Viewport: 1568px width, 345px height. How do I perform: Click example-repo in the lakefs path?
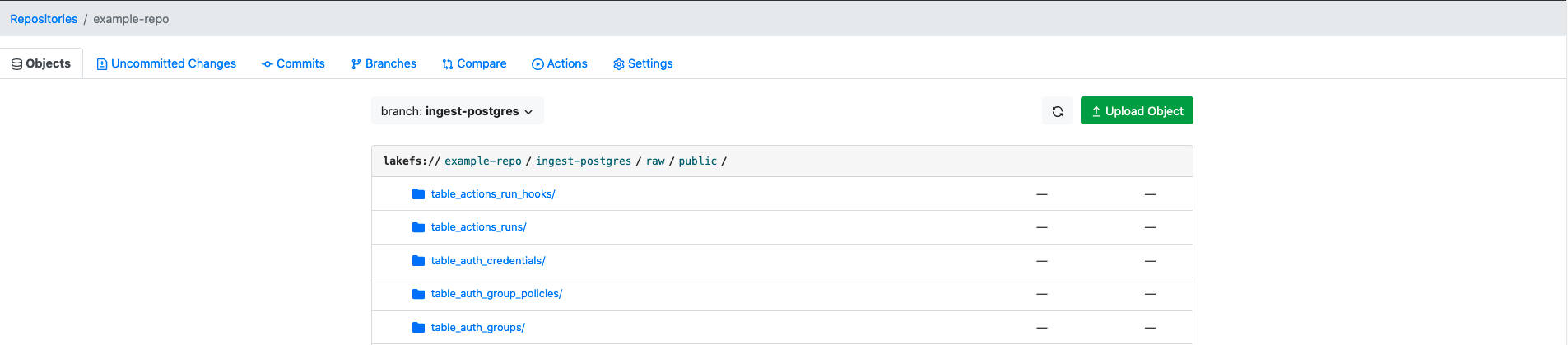(483, 161)
